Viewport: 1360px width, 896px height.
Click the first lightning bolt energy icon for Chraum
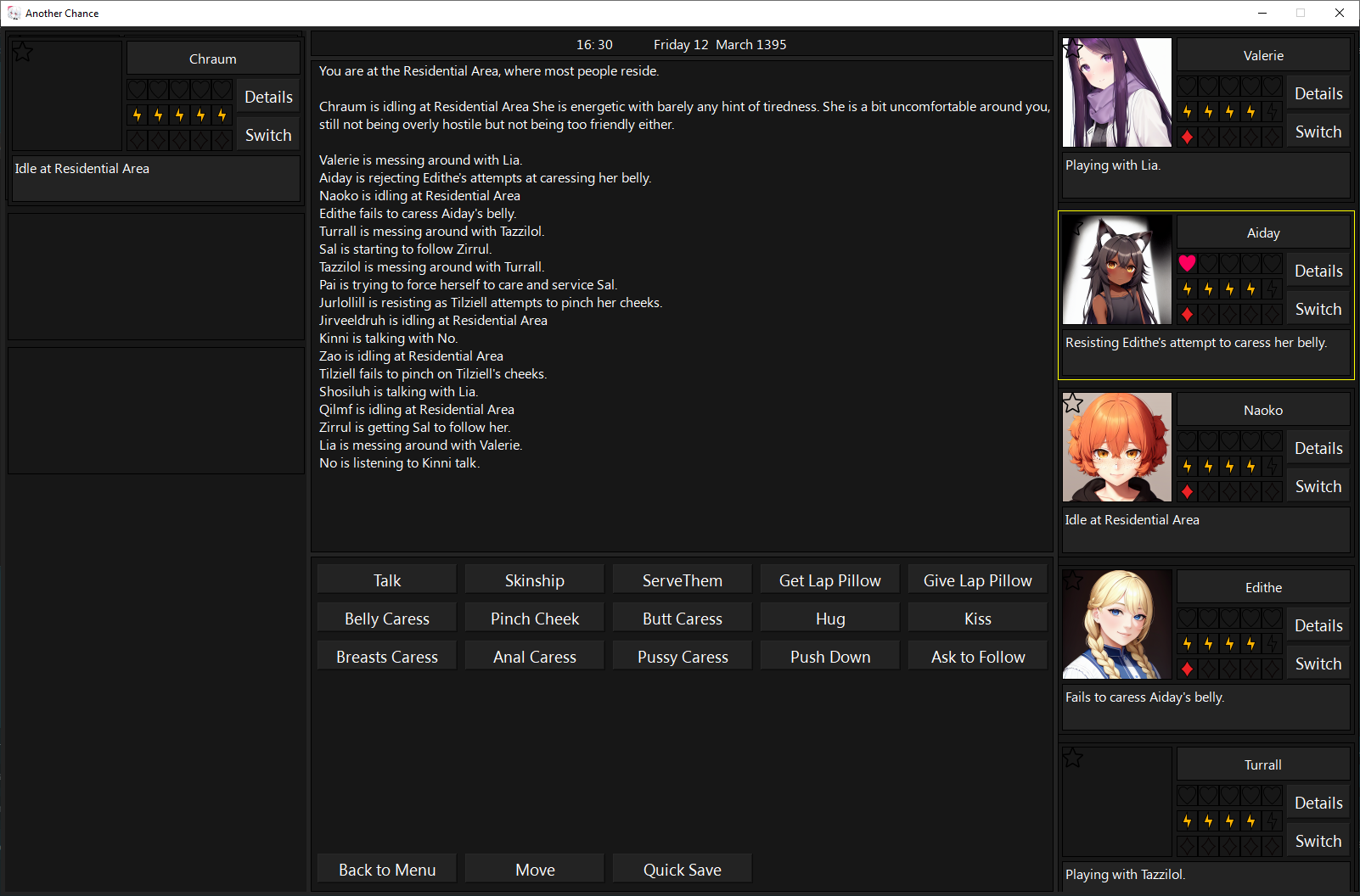138,115
